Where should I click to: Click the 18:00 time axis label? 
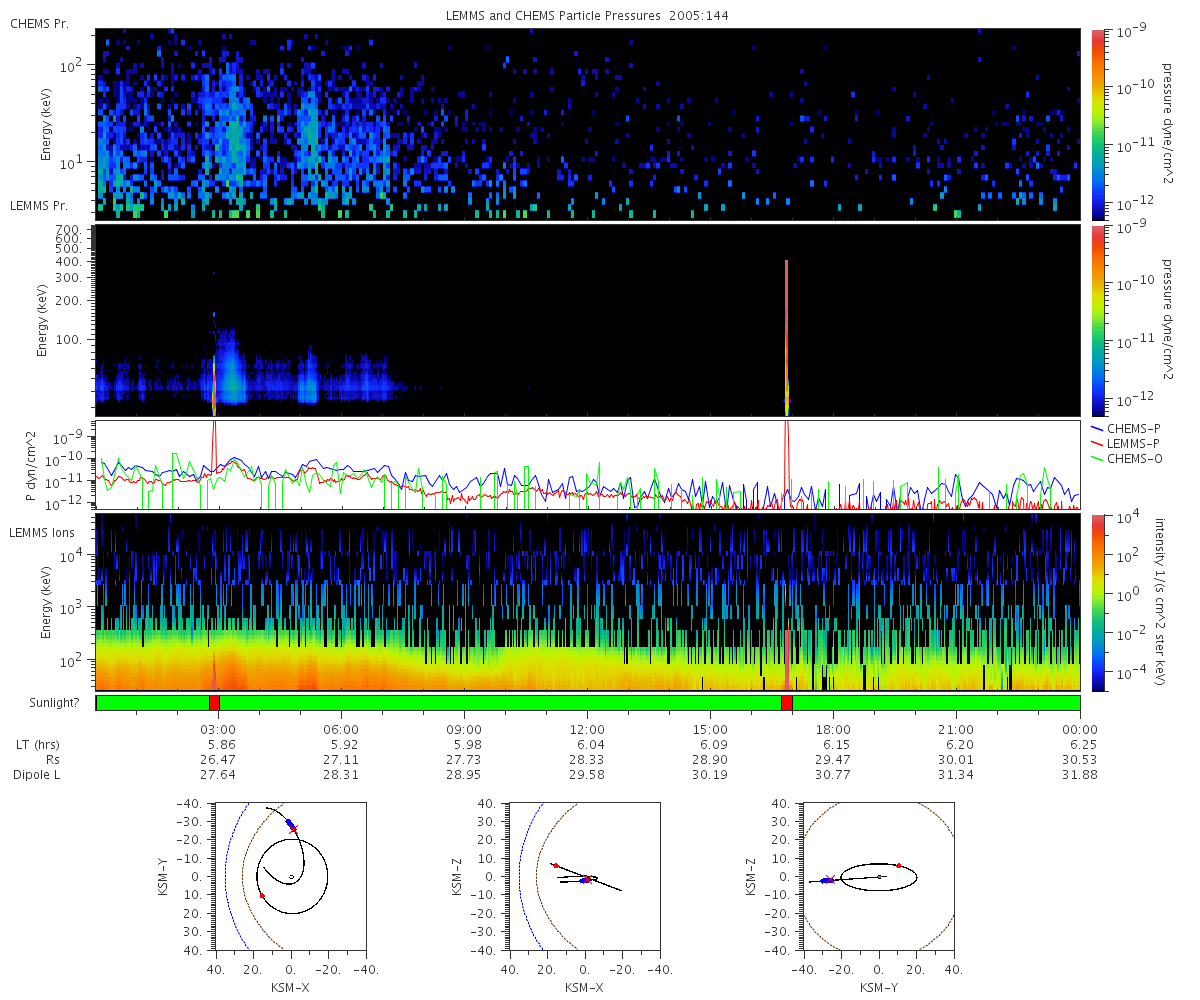(x=833, y=729)
